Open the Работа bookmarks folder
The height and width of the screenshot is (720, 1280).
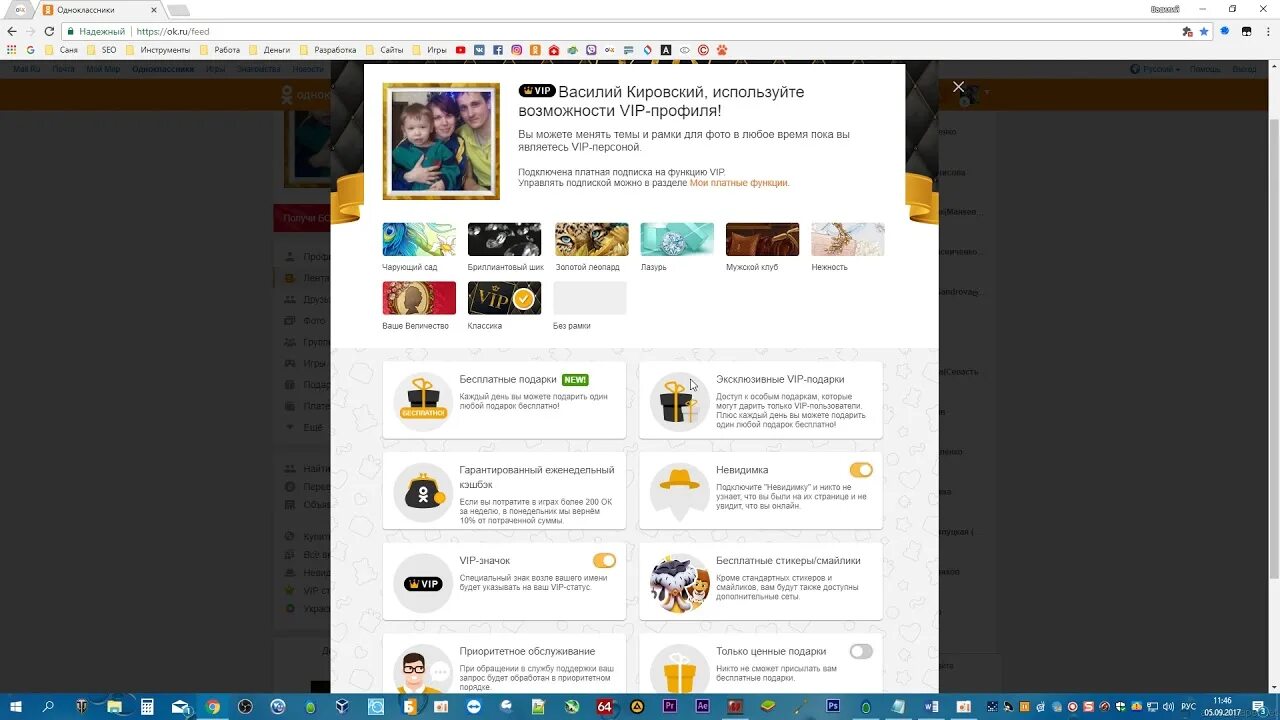tap(220, 50)
